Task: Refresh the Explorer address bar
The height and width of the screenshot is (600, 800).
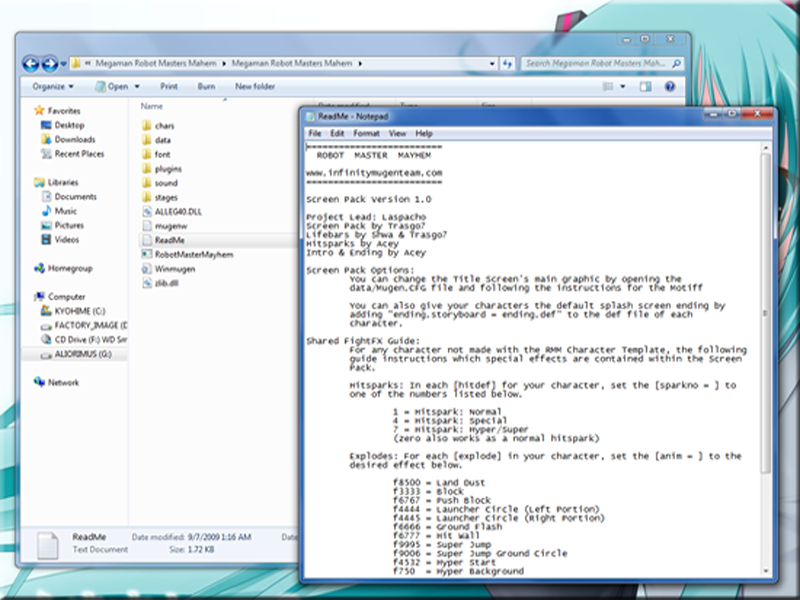Action: click(x=507, y=63)
